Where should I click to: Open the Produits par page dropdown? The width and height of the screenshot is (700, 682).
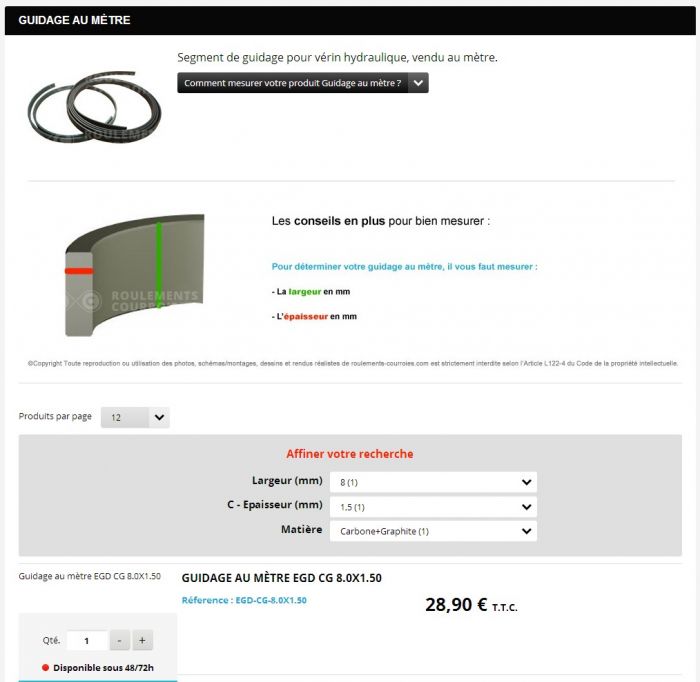coord(135,417)
